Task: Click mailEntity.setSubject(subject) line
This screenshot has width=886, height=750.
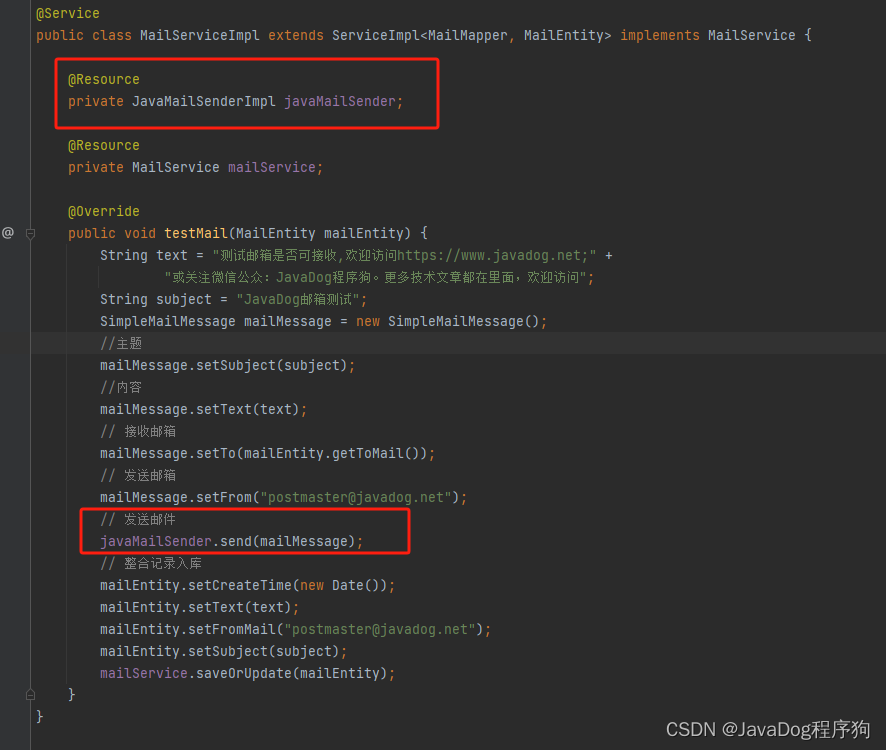Action: point(224,652)
